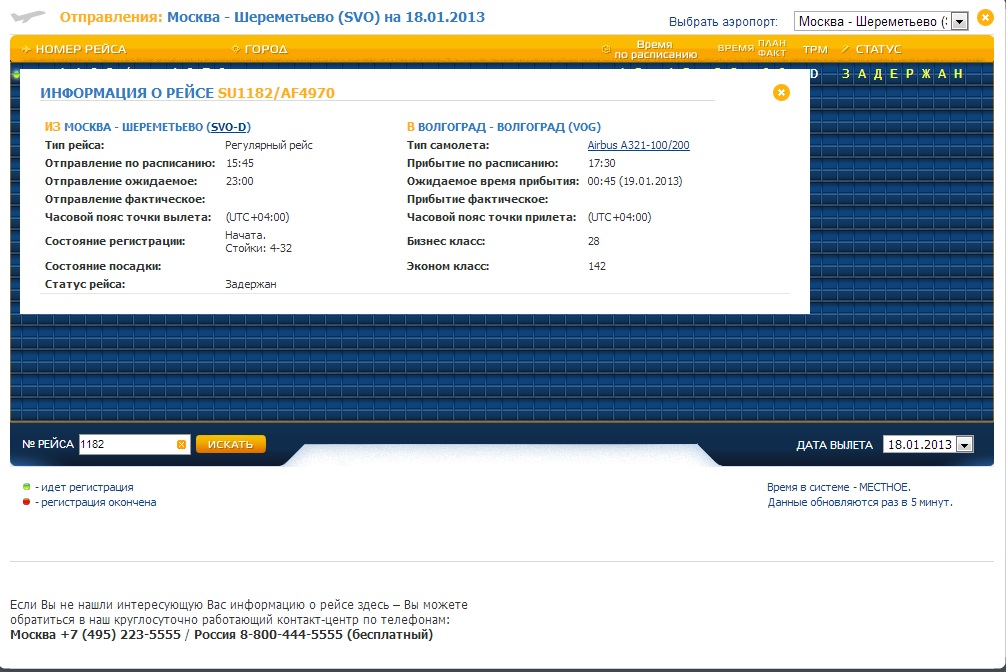Open the SVO-D terminal link
1008x672 pixels.
[230, 127]
